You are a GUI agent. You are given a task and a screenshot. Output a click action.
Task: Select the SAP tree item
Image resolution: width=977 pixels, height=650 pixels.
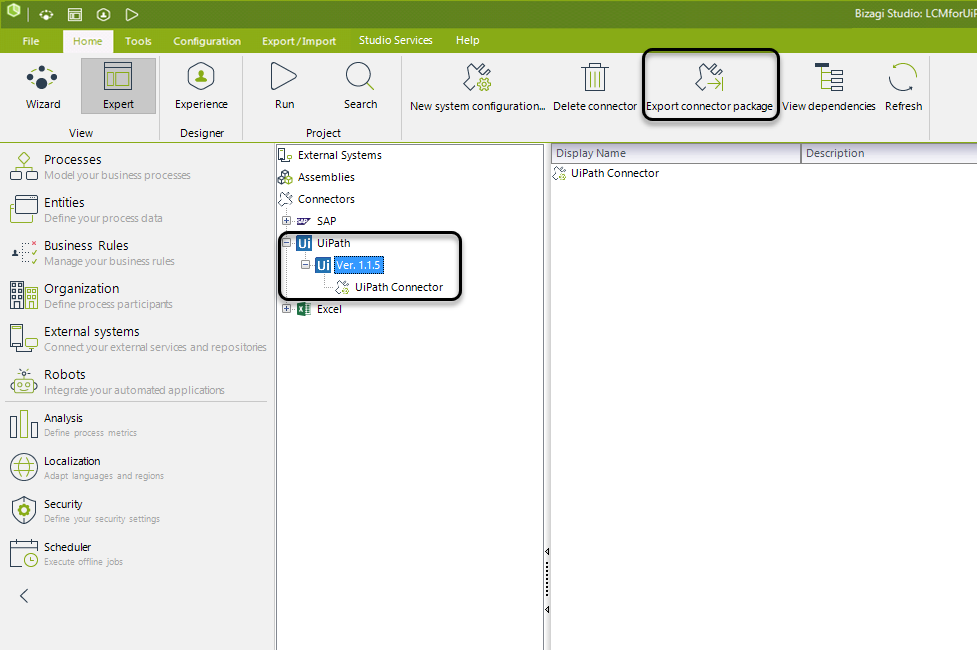(326, 221)
